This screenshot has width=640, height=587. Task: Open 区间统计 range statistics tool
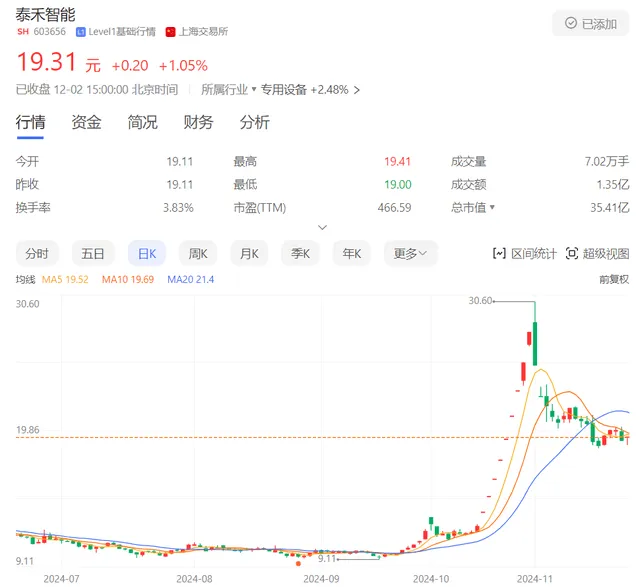click(x=525, y=254)
